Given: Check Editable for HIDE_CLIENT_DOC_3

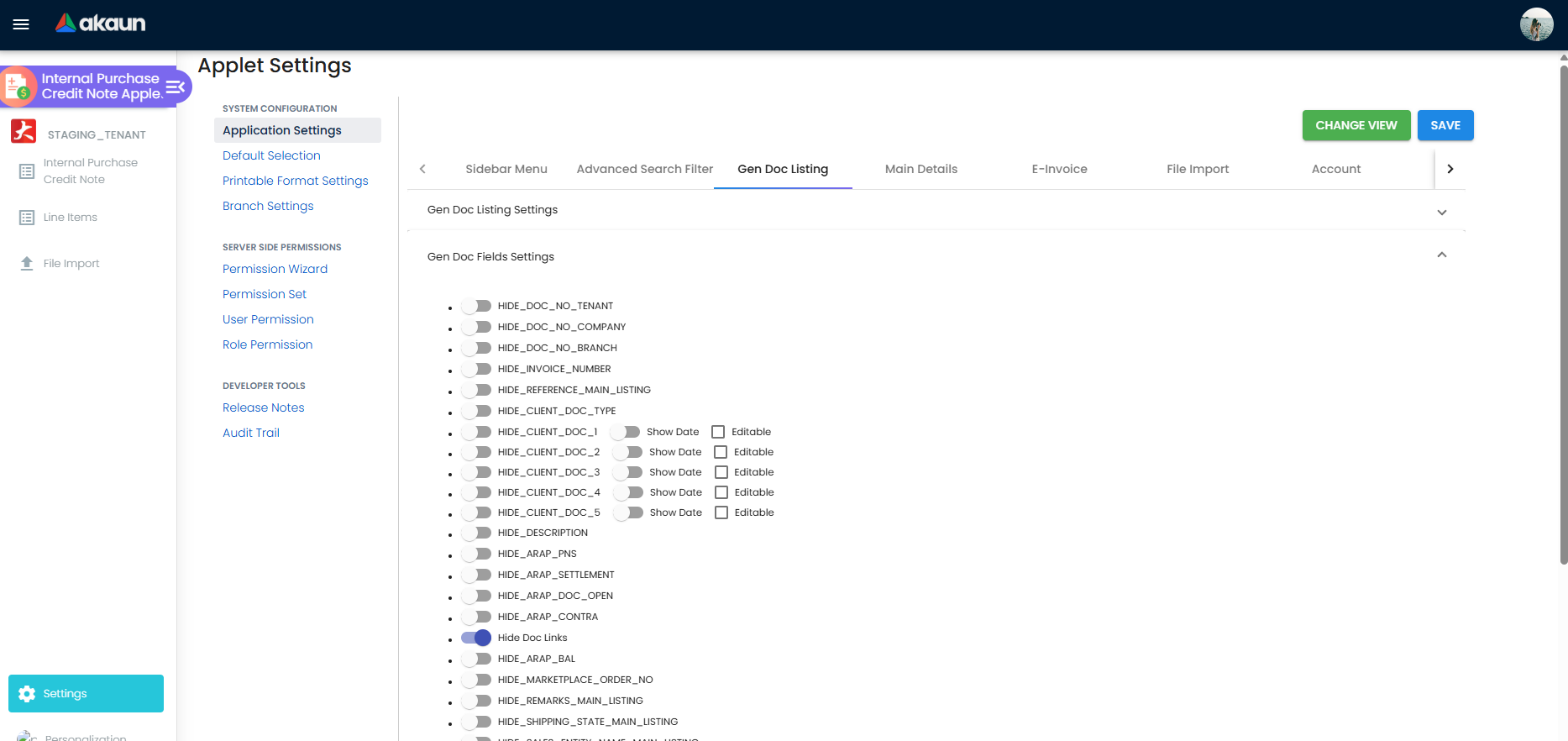Looking at the screenshot, I should coord(721,472).
